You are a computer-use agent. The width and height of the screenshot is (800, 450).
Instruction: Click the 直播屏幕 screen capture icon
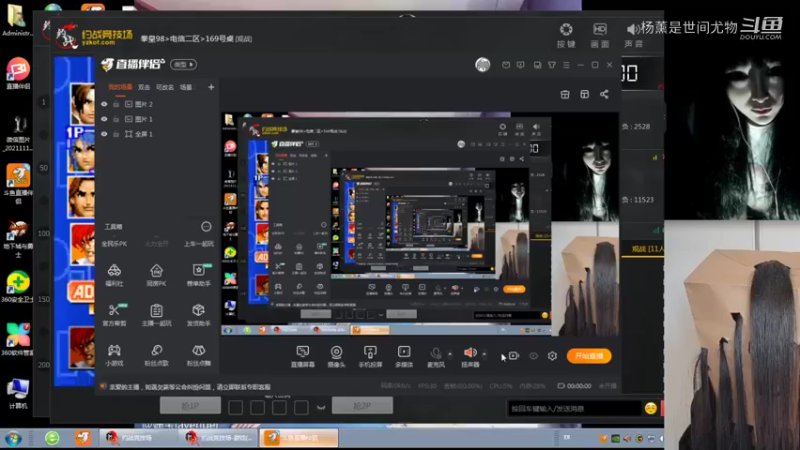pos(303,356)
